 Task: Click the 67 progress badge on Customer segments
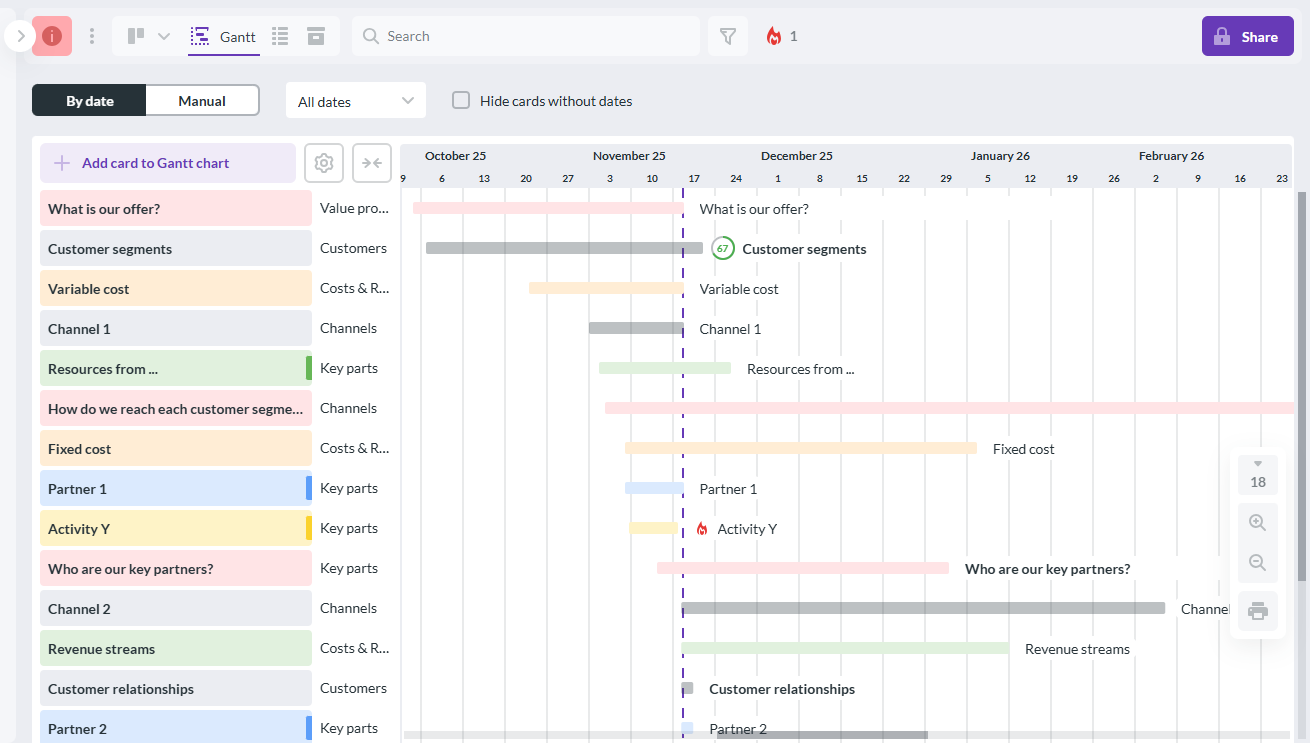tap(723, 248)
